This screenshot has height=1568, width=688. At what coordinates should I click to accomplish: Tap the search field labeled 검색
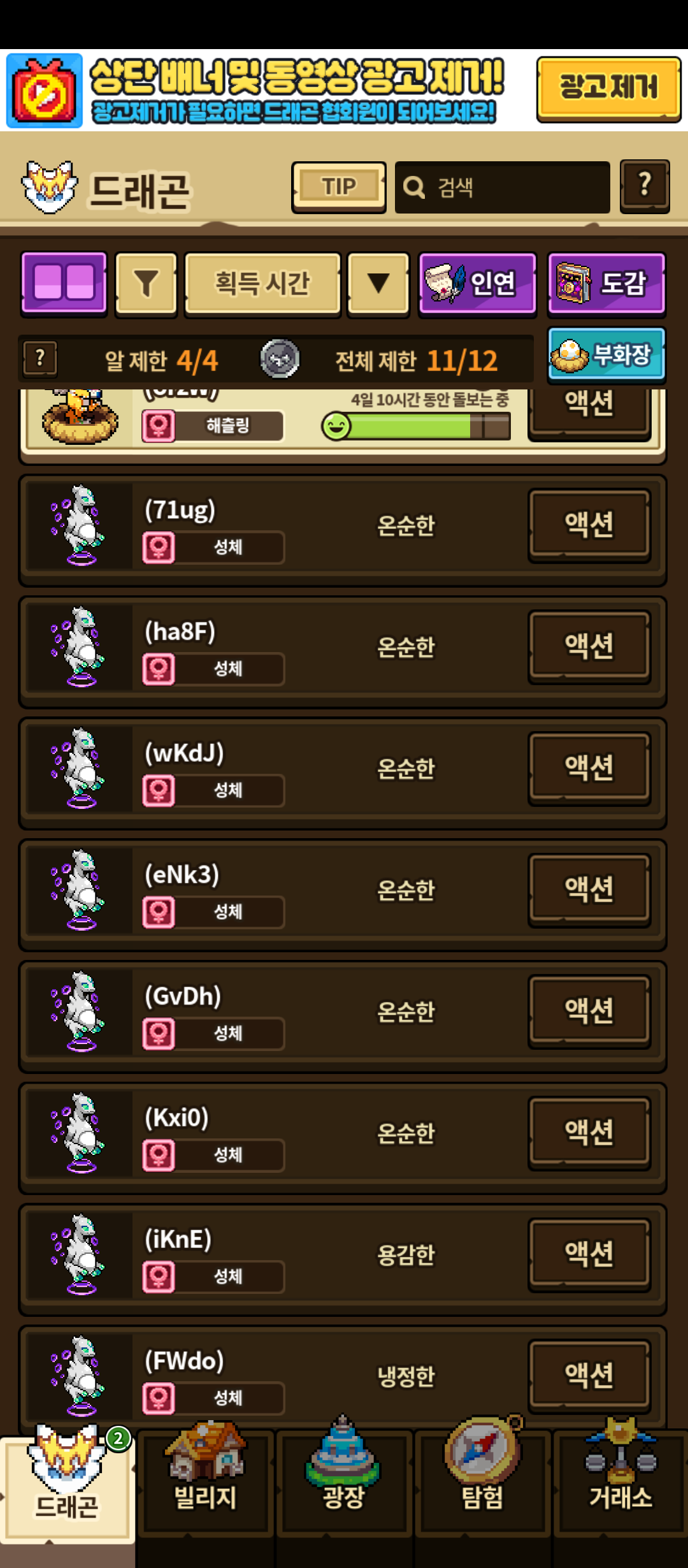(x=503, y=187)
